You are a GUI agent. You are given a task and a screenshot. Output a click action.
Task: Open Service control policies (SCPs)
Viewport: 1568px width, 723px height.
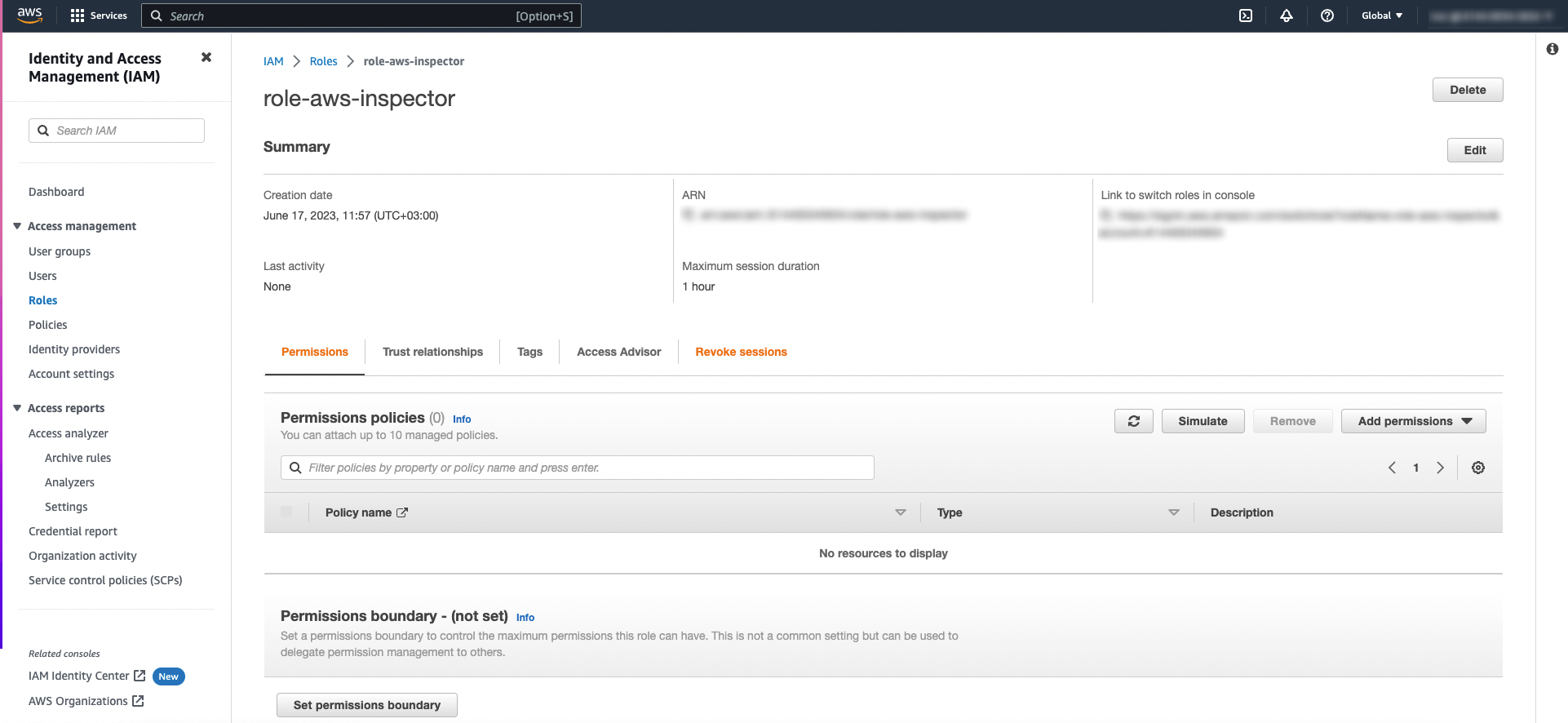(x=105, y=580)
